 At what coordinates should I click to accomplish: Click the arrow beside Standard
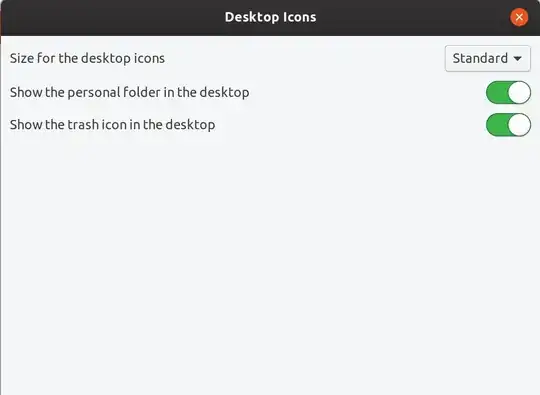tap(517, 59)
